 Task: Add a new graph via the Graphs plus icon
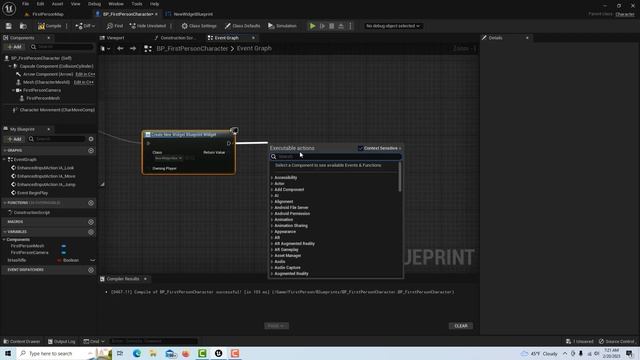(x=91, y=151)
